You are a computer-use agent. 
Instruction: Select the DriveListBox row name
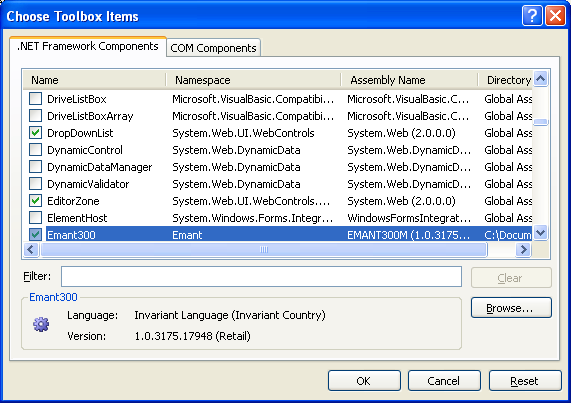tap(77, 99)
